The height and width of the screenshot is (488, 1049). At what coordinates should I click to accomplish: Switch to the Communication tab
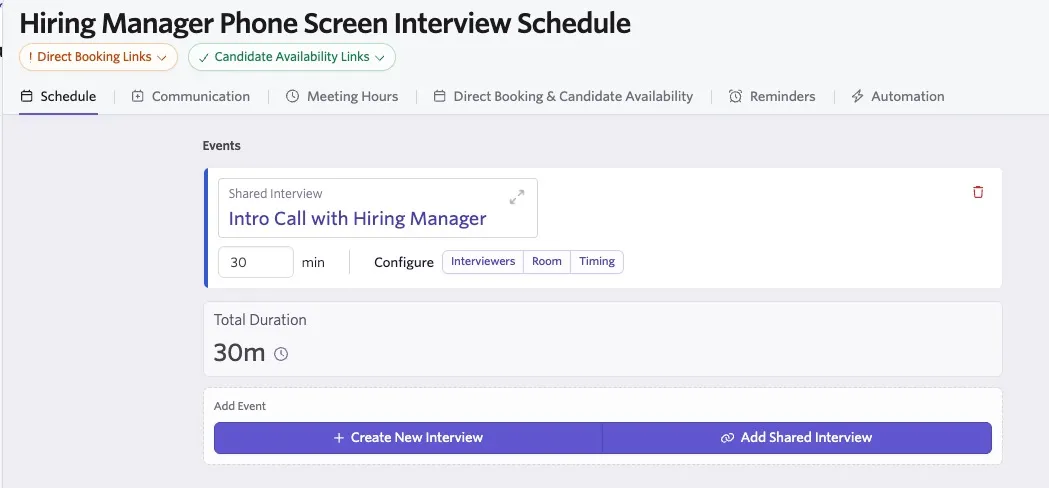coord(191,96)
